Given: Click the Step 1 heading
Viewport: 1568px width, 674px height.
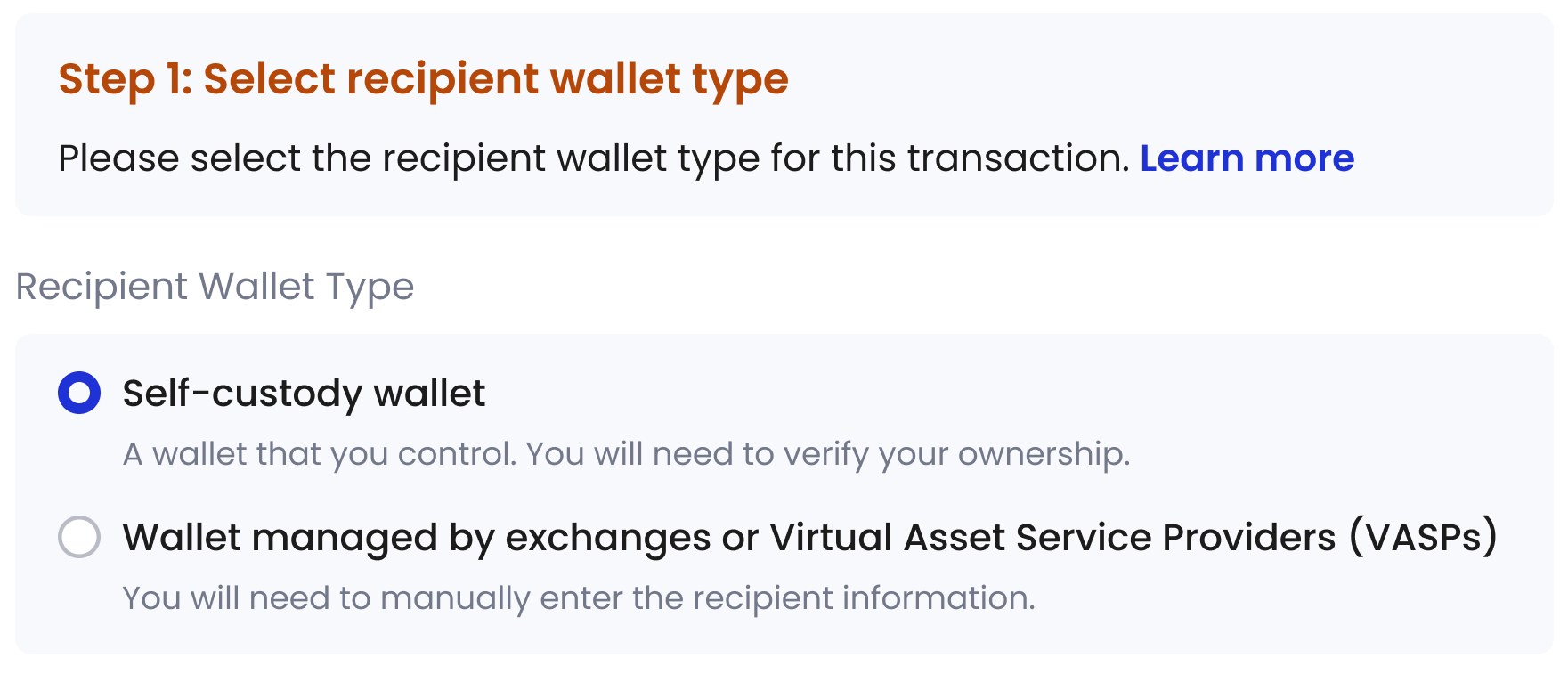Looking at the screenshot, I should 422,79.
